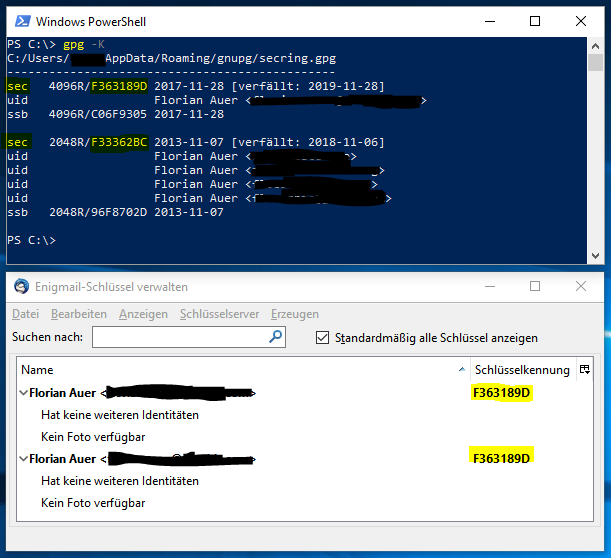Minimize the Enigmail key management window
This screenshot has width=611, height=558.
490,286
